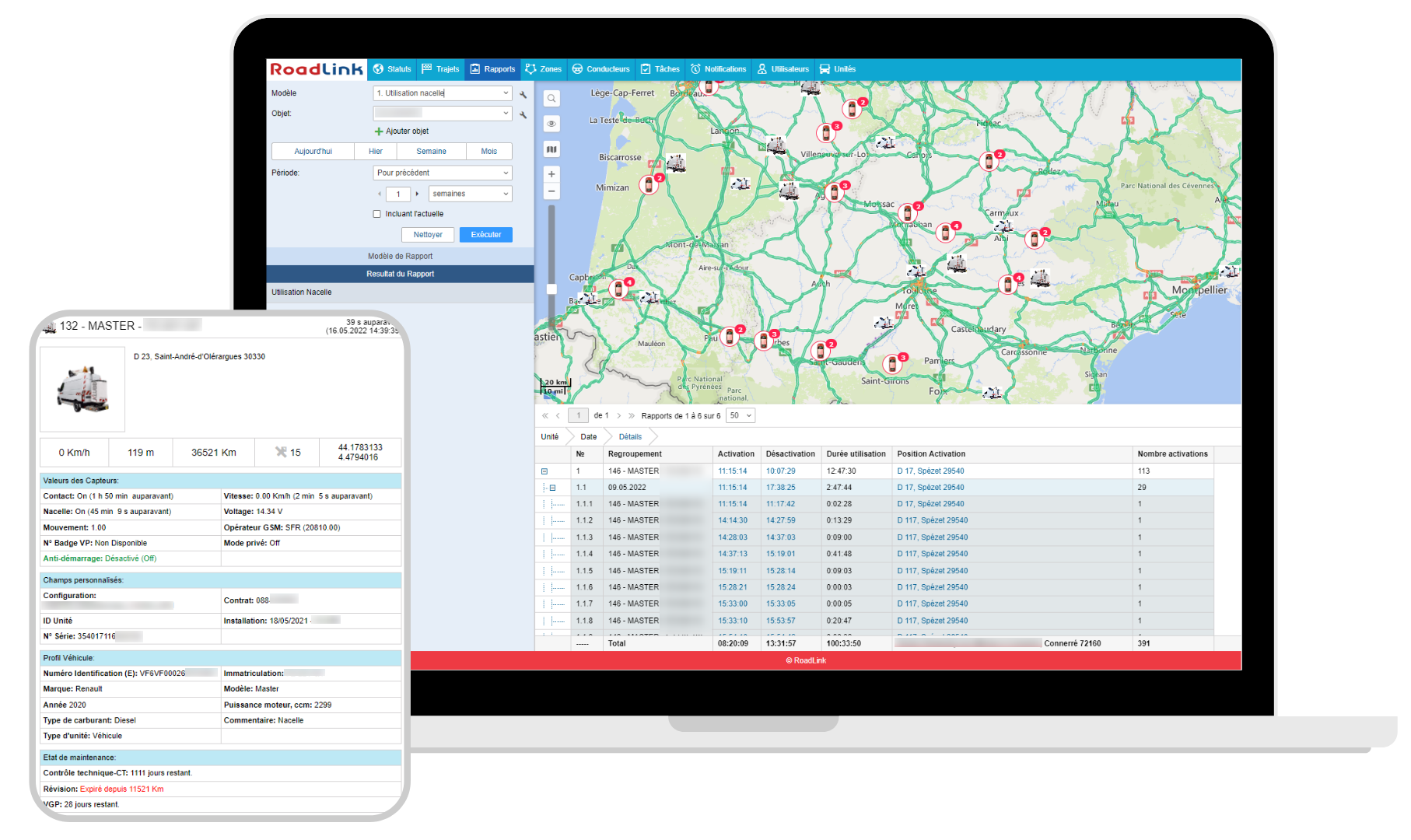This screenshot has height=840, width=1411.
Task: Open deactivation time 15:53:57 link
Action: pos(781,621)
